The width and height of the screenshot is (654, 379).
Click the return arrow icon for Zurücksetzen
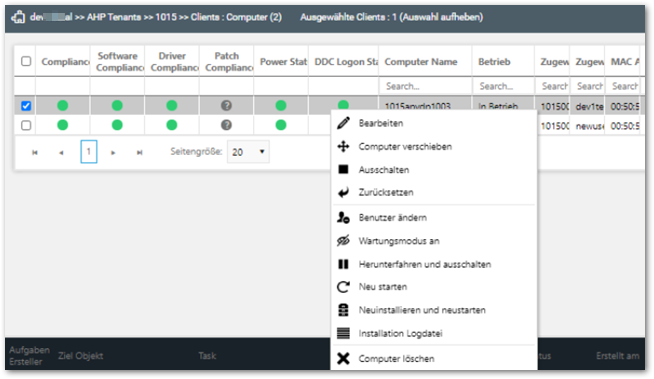coord(343,192)
